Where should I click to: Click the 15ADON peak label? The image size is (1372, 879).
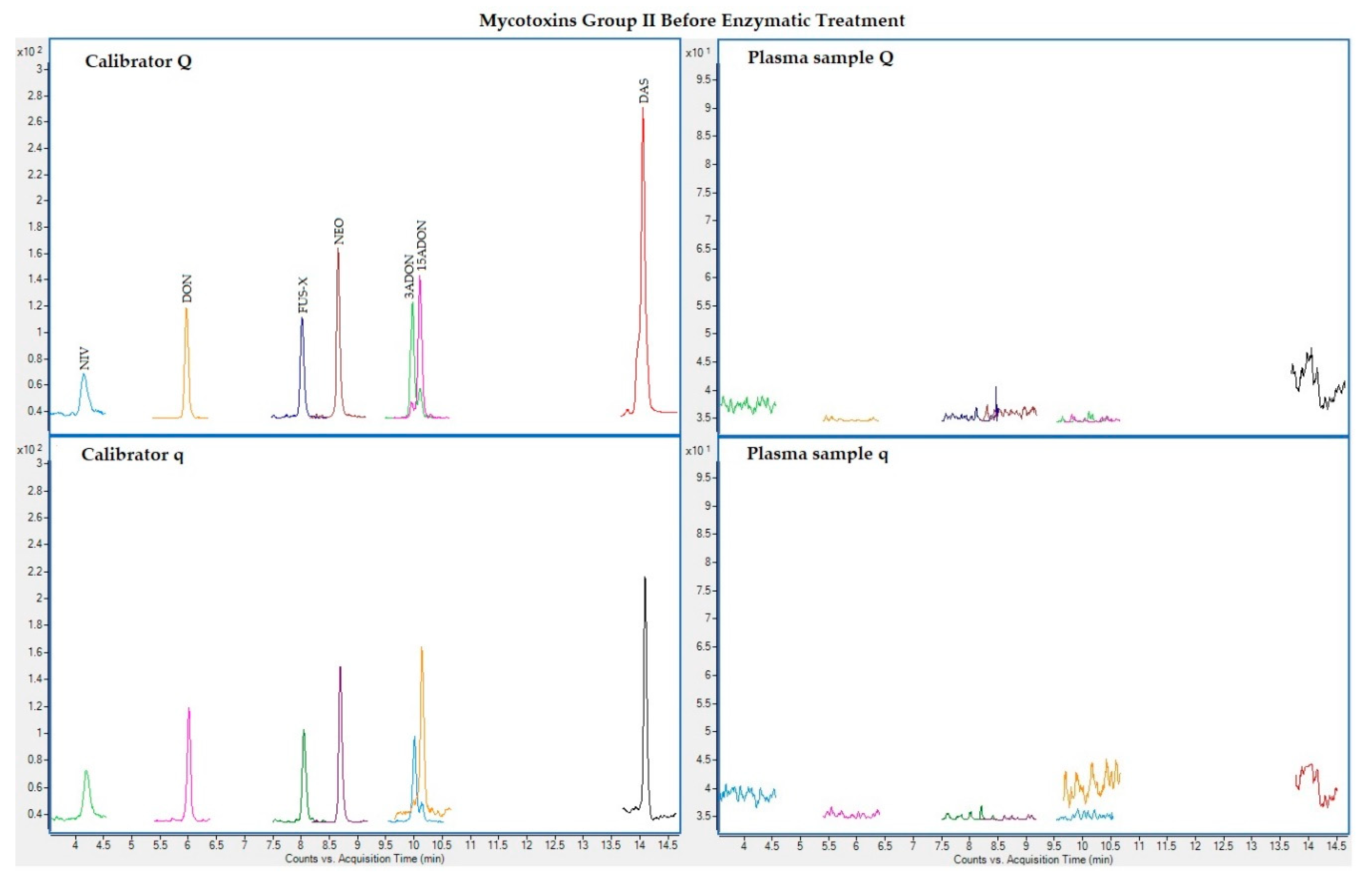tap(422, 245)
